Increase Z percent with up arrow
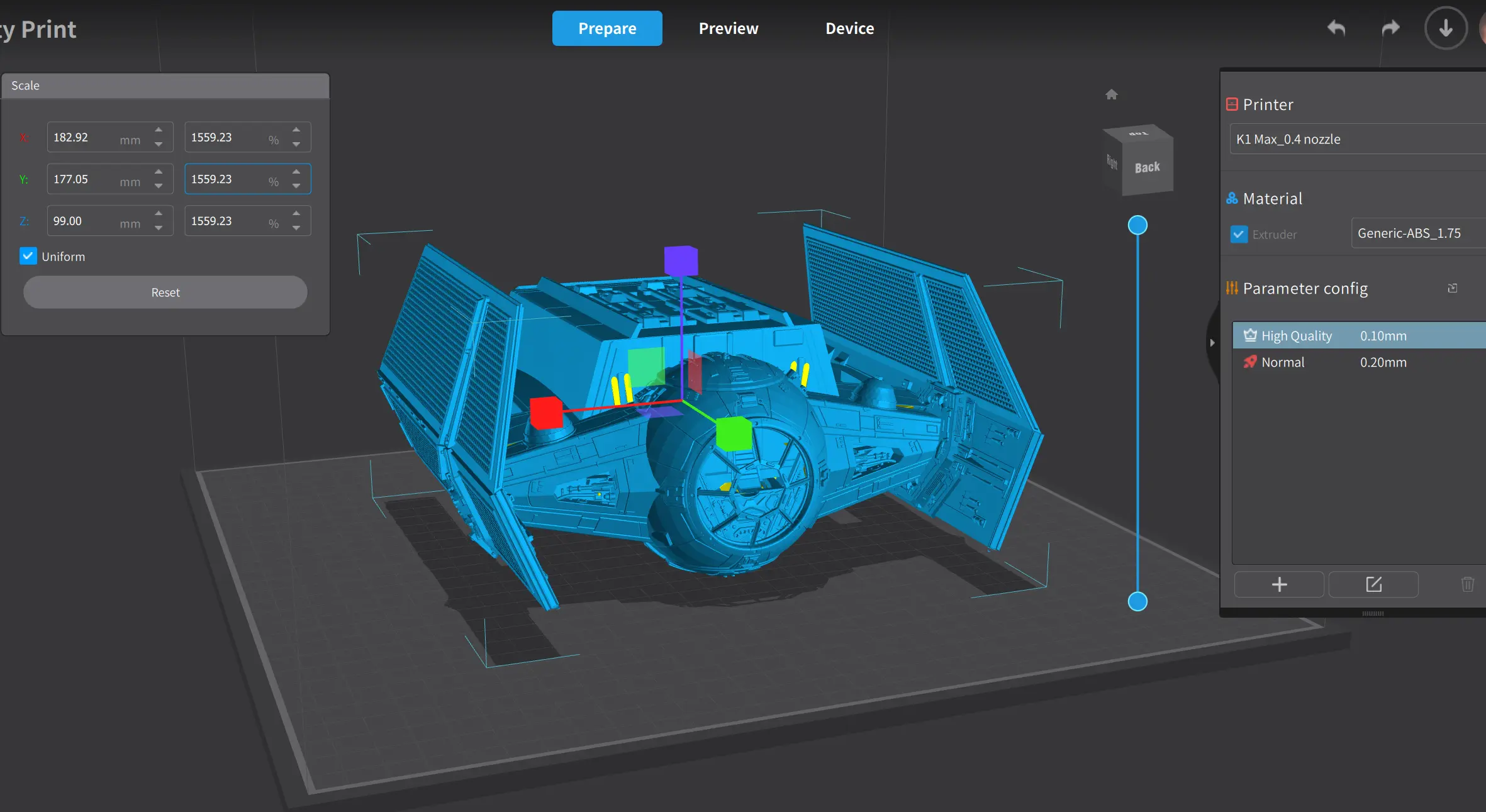1486x812 pixels. click(296, 213)
